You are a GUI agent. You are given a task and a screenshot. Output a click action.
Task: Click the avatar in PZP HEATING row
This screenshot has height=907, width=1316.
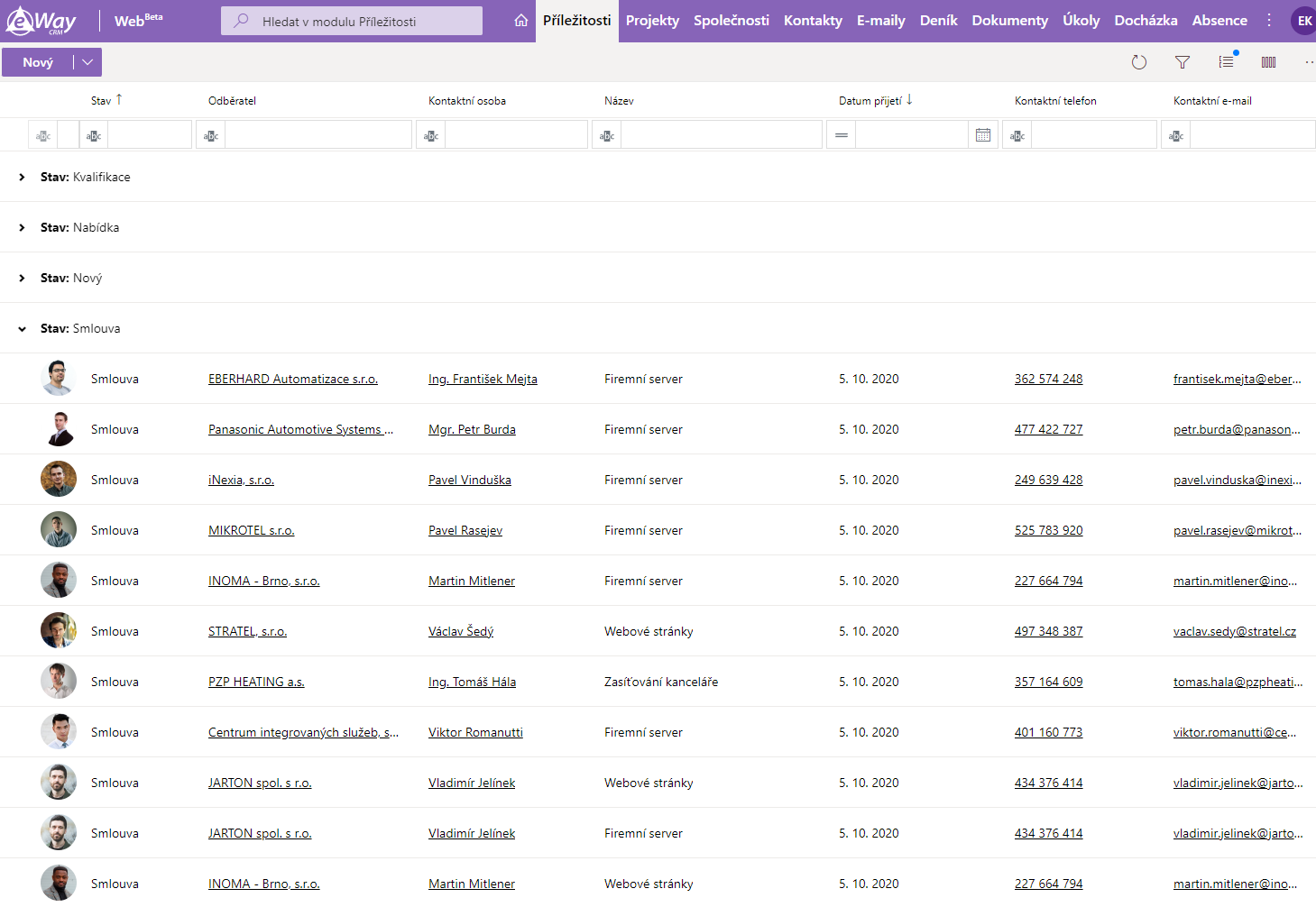click(x=59, y=682)
